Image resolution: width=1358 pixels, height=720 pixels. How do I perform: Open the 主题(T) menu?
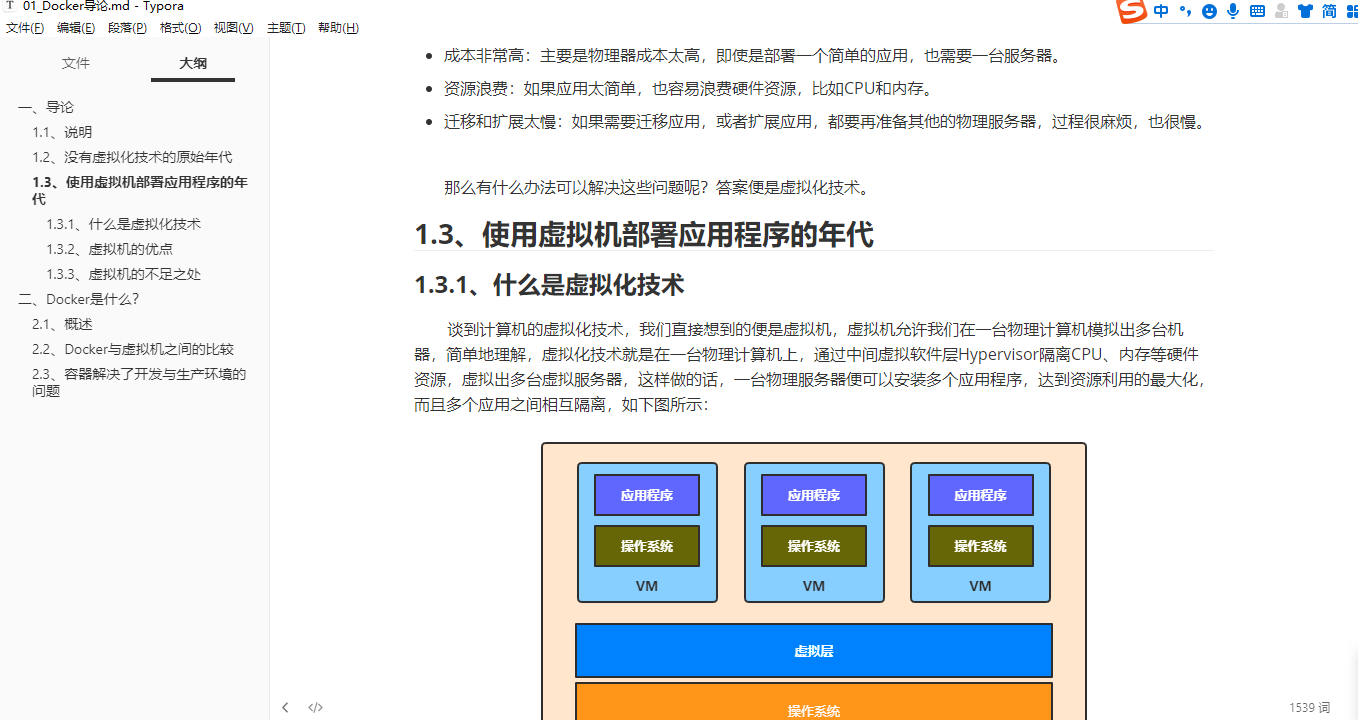[x=286, y=28]
